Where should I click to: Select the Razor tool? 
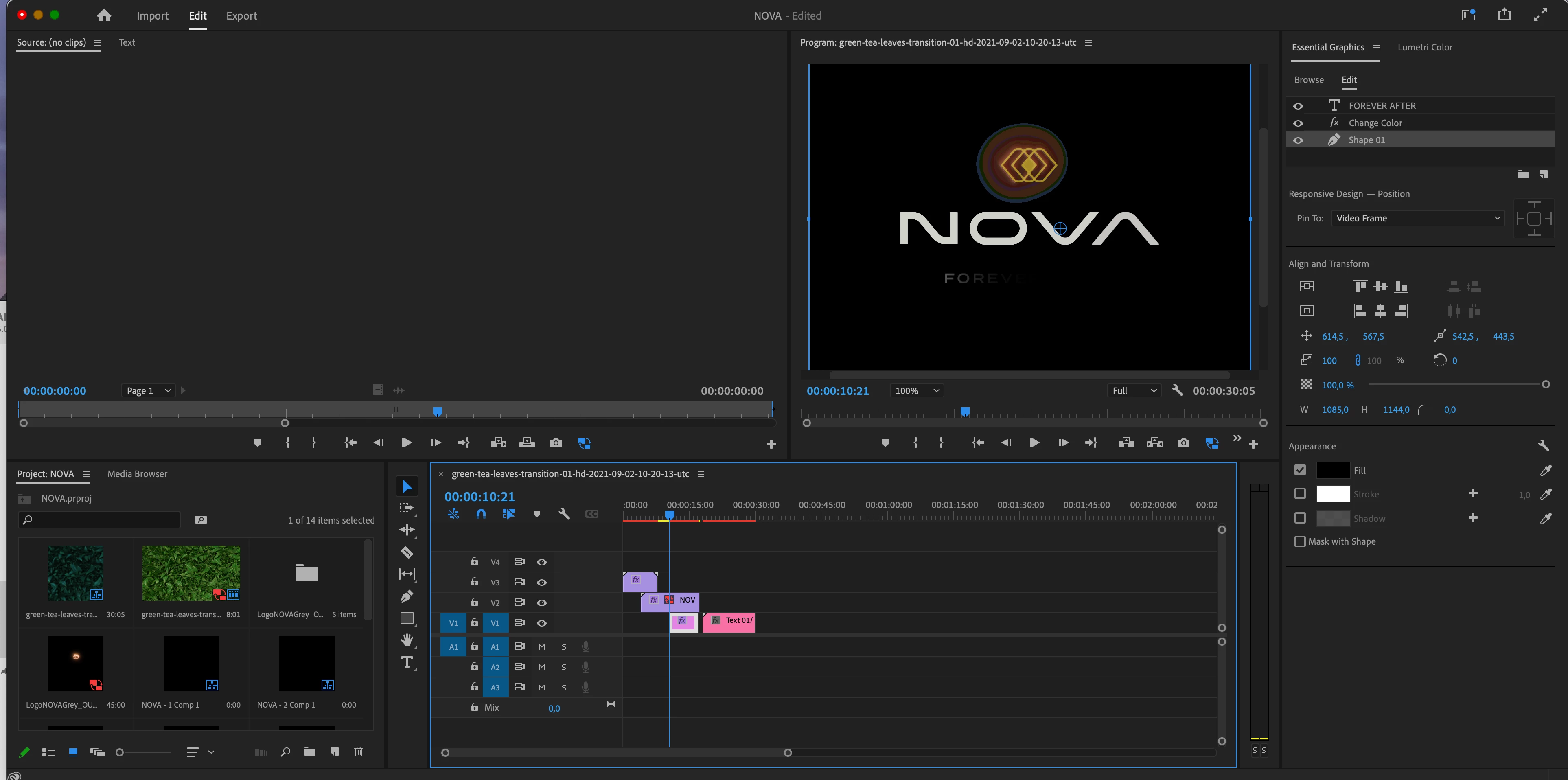coord(407,552)
